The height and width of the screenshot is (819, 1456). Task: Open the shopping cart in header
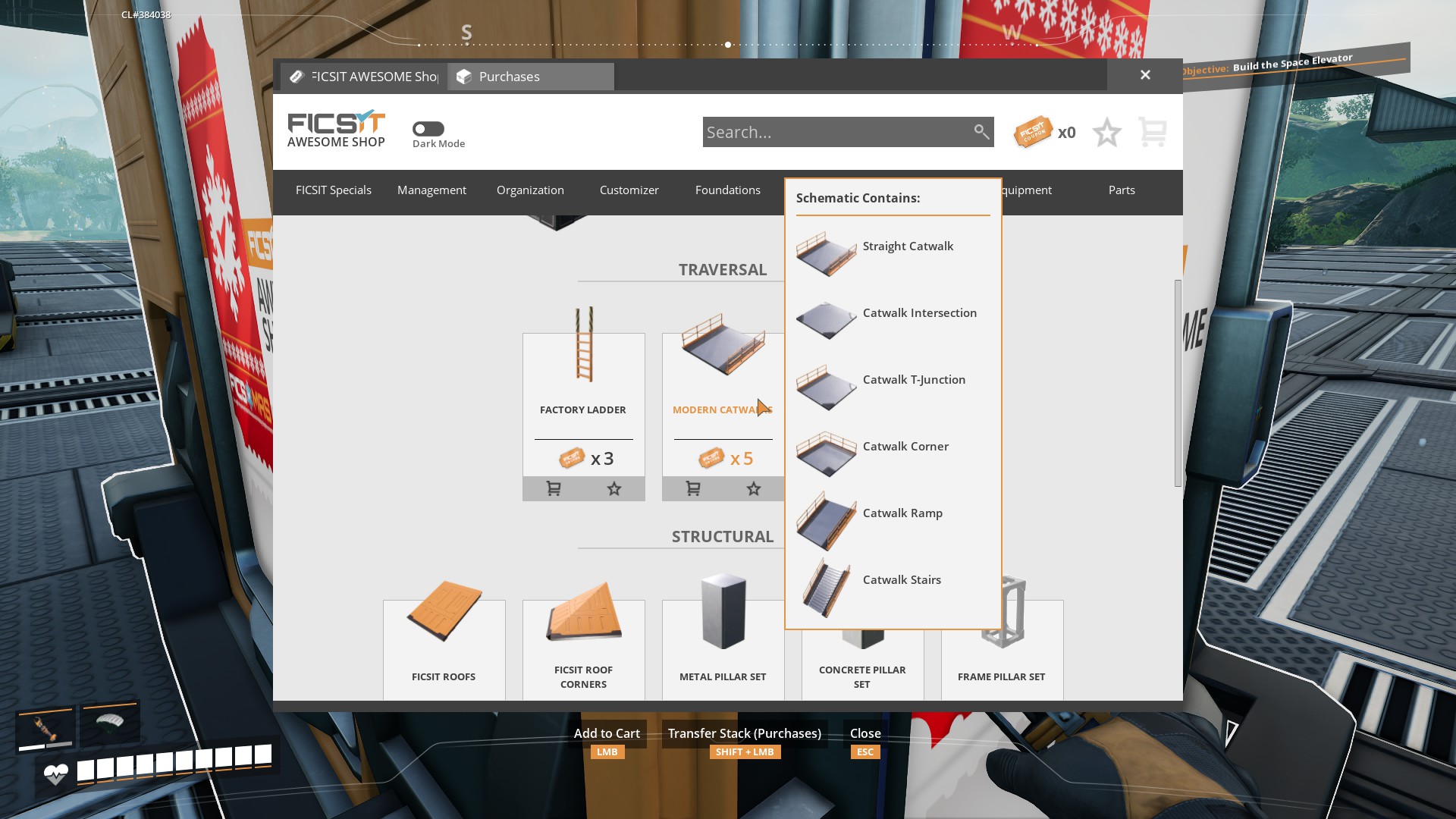point(1153,133)
